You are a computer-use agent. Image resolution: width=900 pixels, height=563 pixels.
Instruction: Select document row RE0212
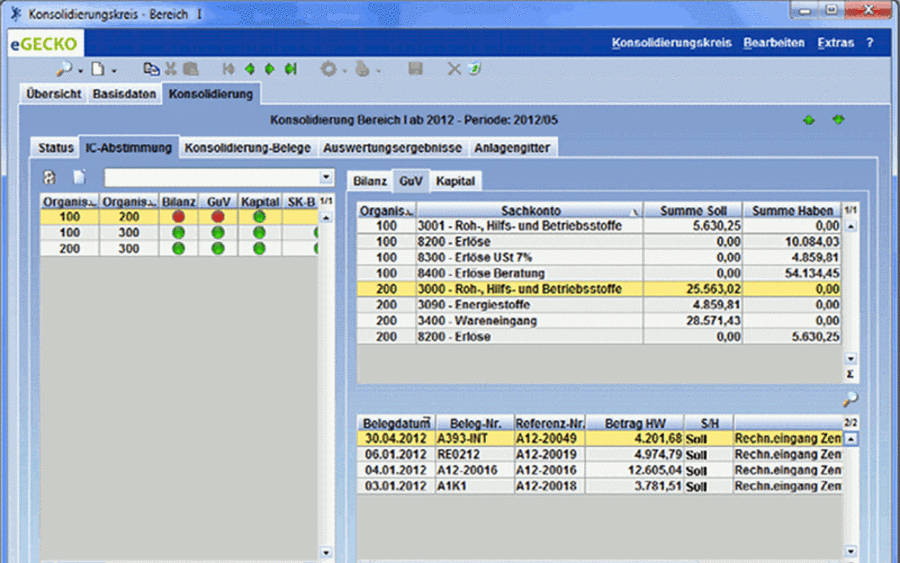(x=600, y=455)
